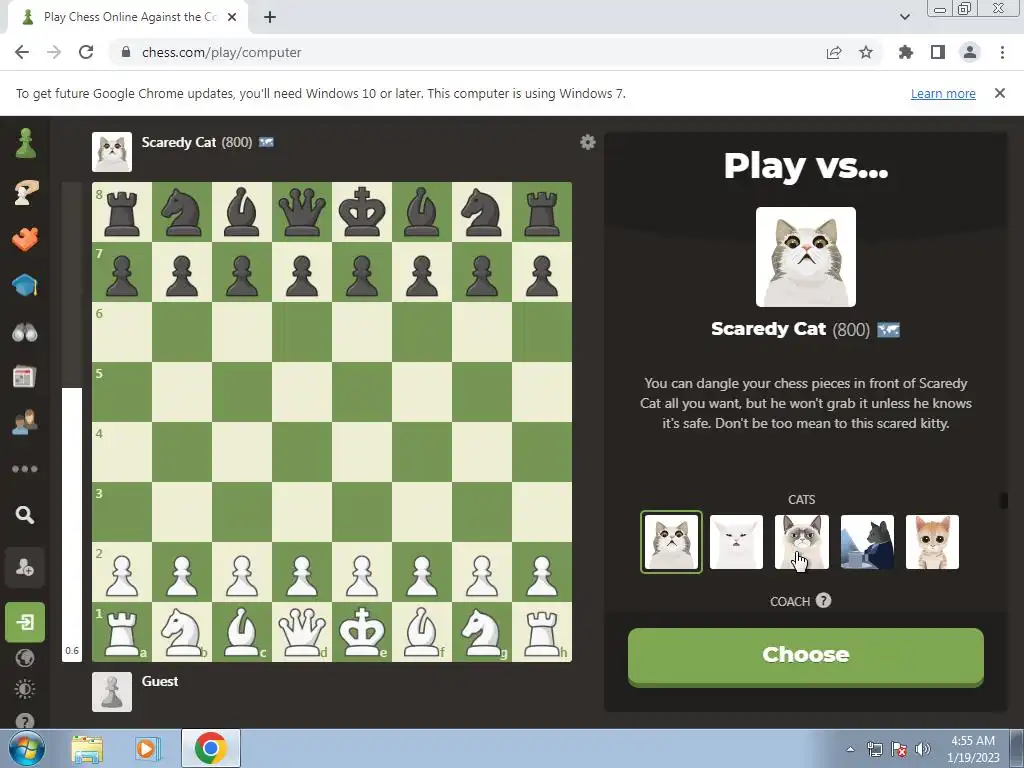1024x768 pixels.
Task: Click the country flag next to Scaredy Cat (800) in panel
Action: pyautogui.click(x=888, y=330)
